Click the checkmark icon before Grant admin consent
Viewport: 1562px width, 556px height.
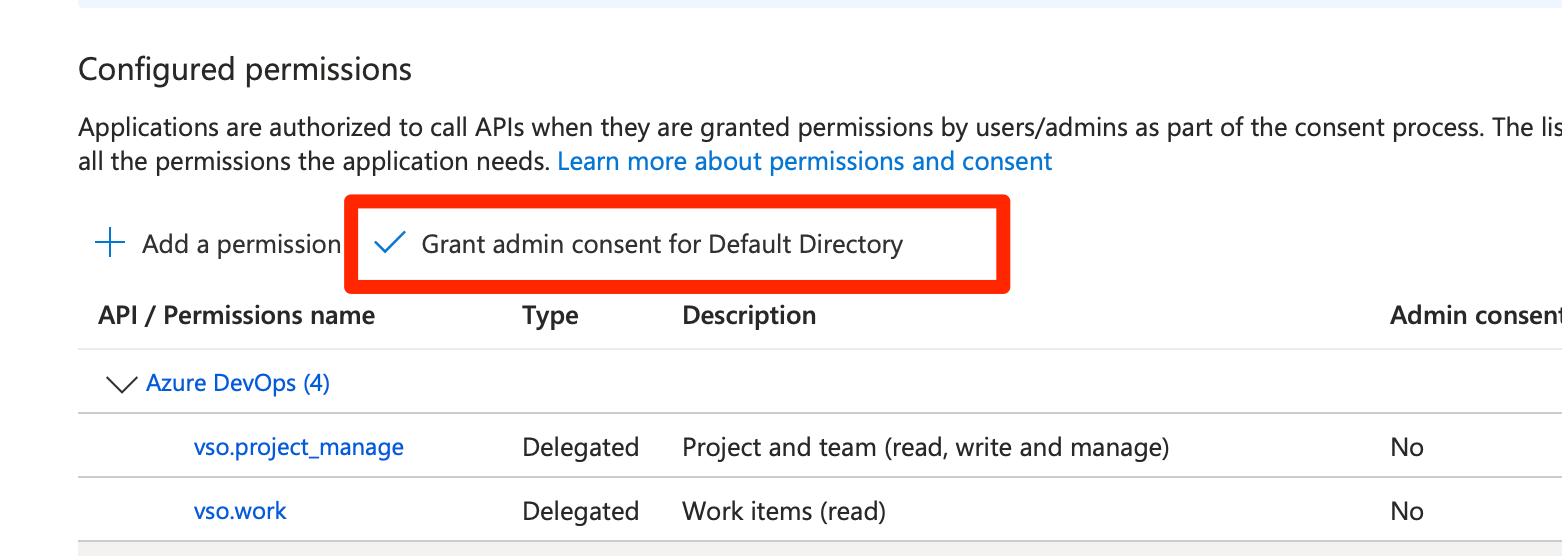tap(388, 243)
